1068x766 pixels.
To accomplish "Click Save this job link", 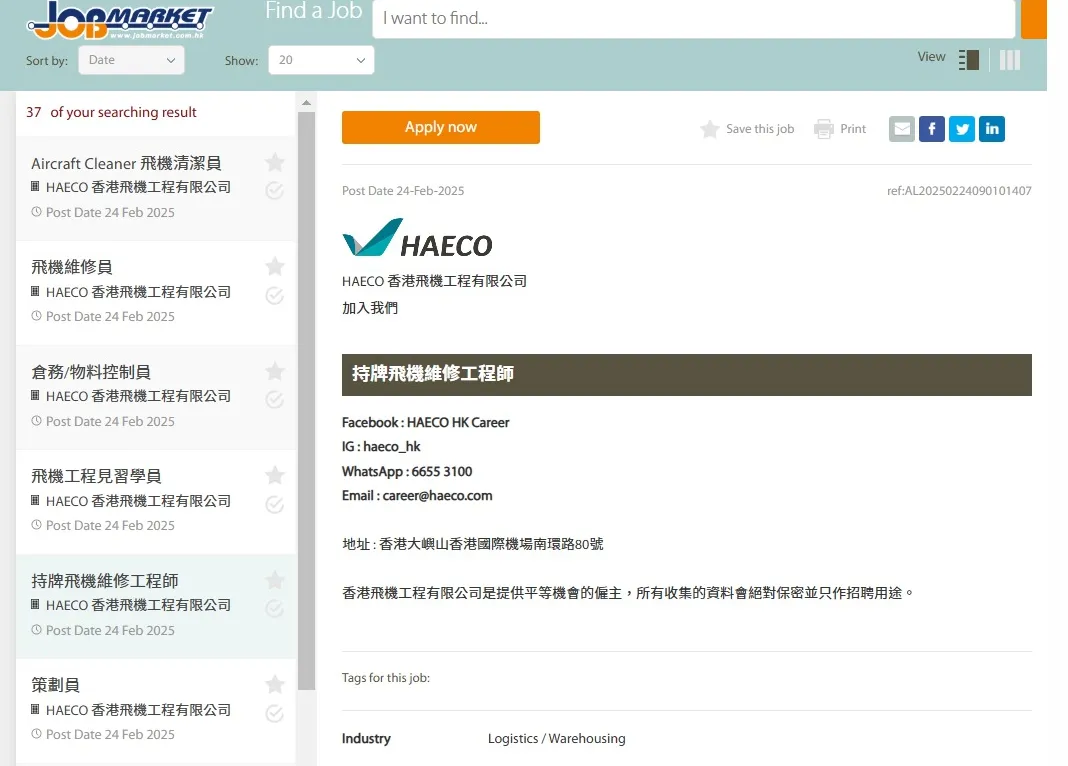I will [748, 129].
